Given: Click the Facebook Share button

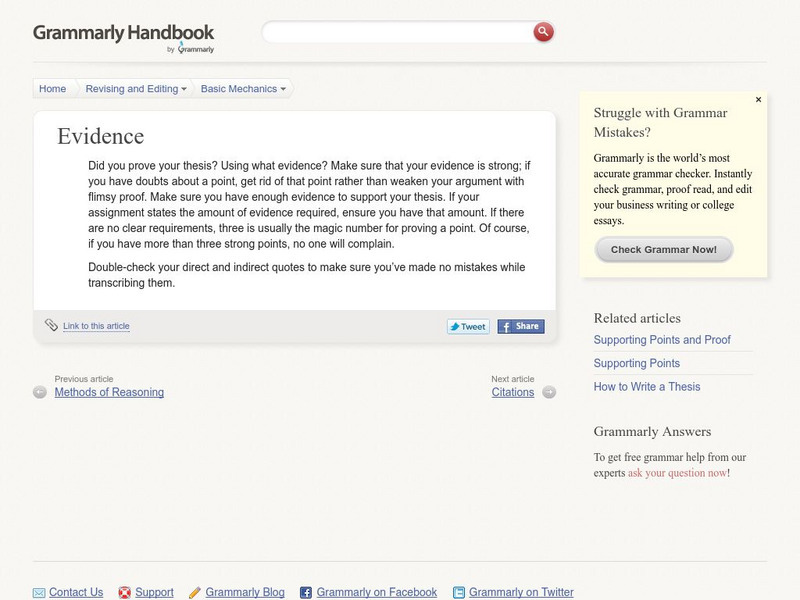Looking at the screenshot, I should (521, 327).
